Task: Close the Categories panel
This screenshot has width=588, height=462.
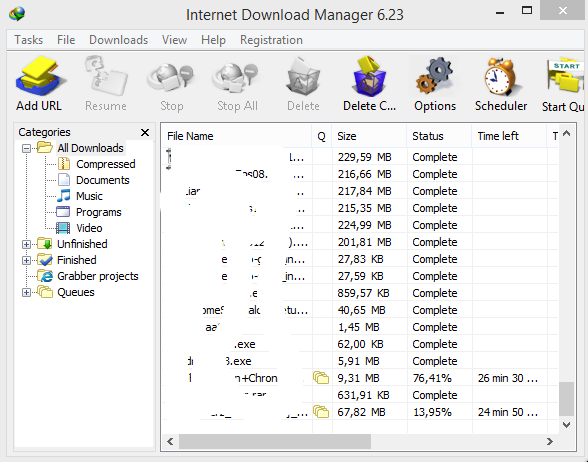Action: tap(145, 132)
